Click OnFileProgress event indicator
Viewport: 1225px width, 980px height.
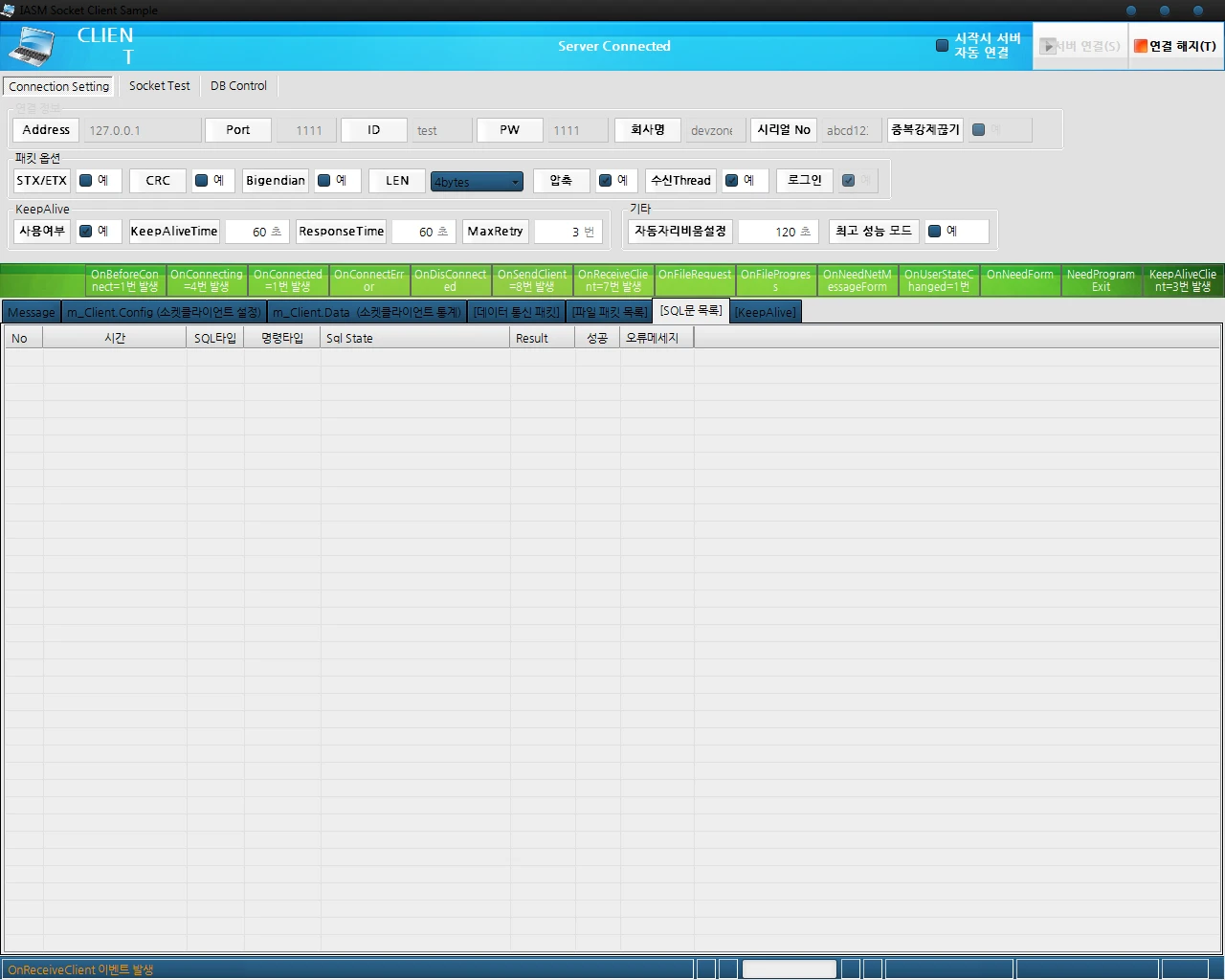tap(776, 280)
